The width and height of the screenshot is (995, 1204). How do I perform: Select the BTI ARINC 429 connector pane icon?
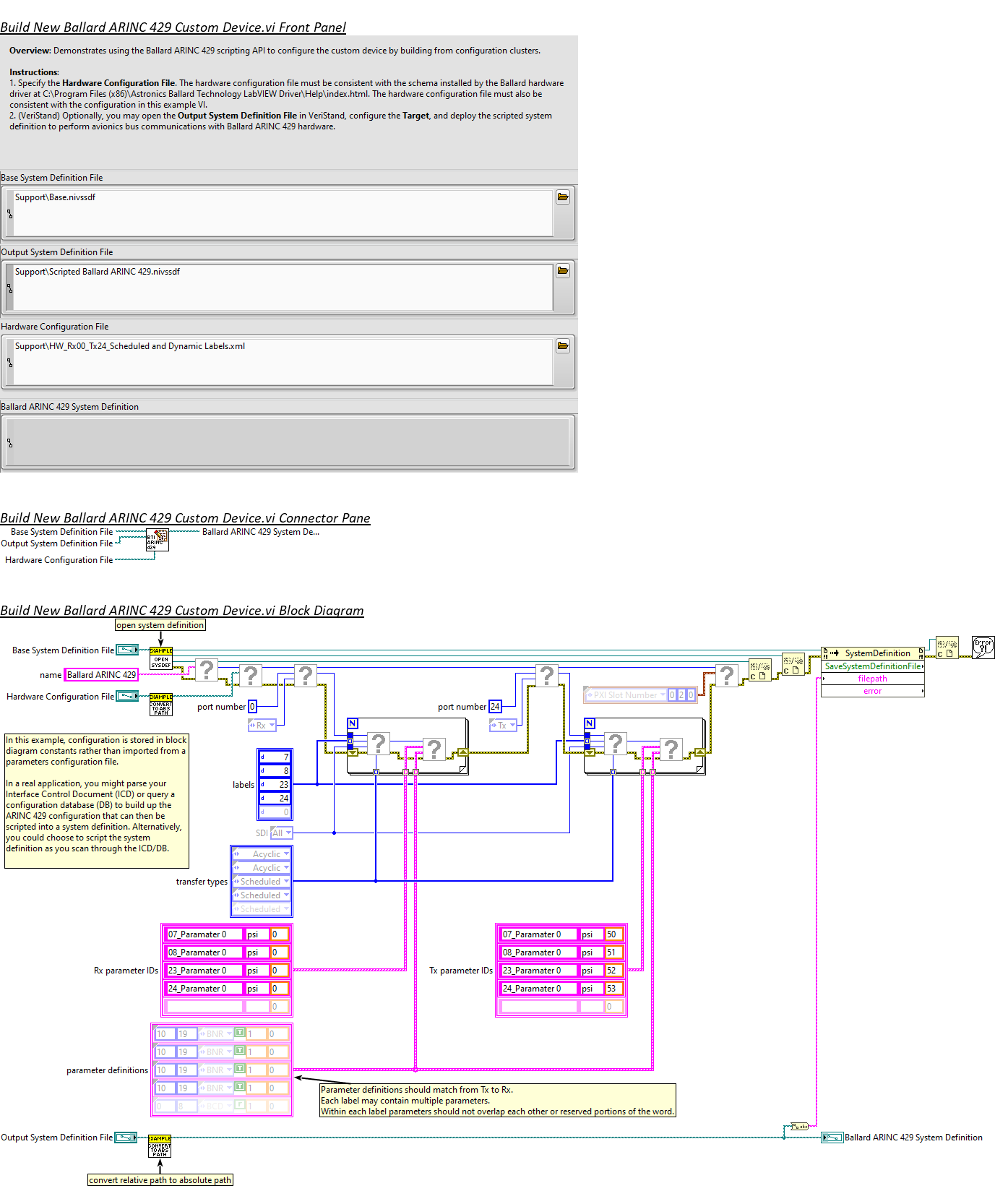tap(158, 540)
